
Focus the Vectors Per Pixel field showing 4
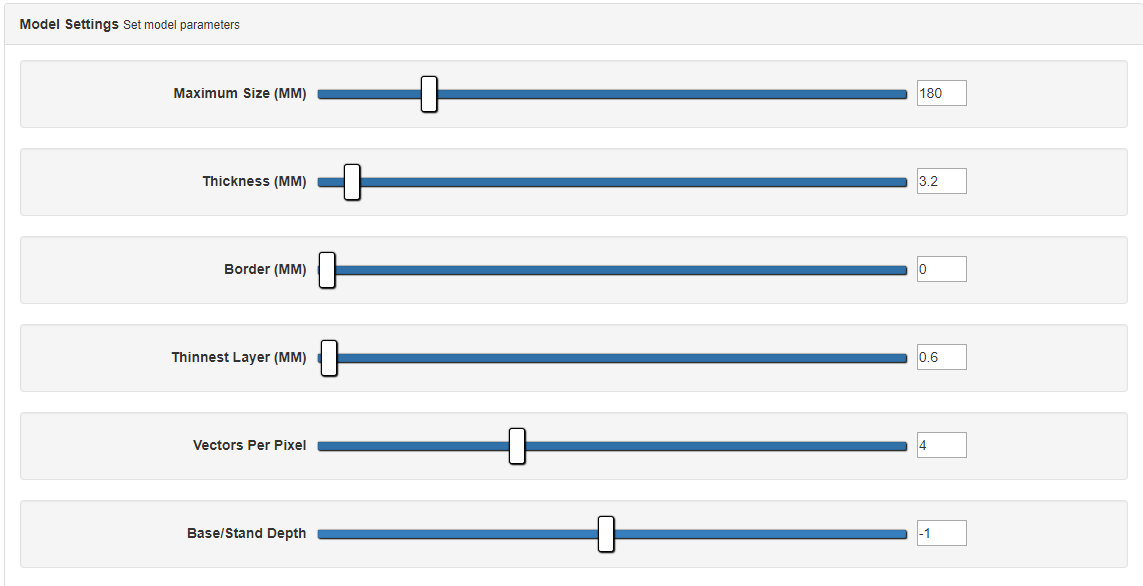pyautogui.click(x=941, y=446)
